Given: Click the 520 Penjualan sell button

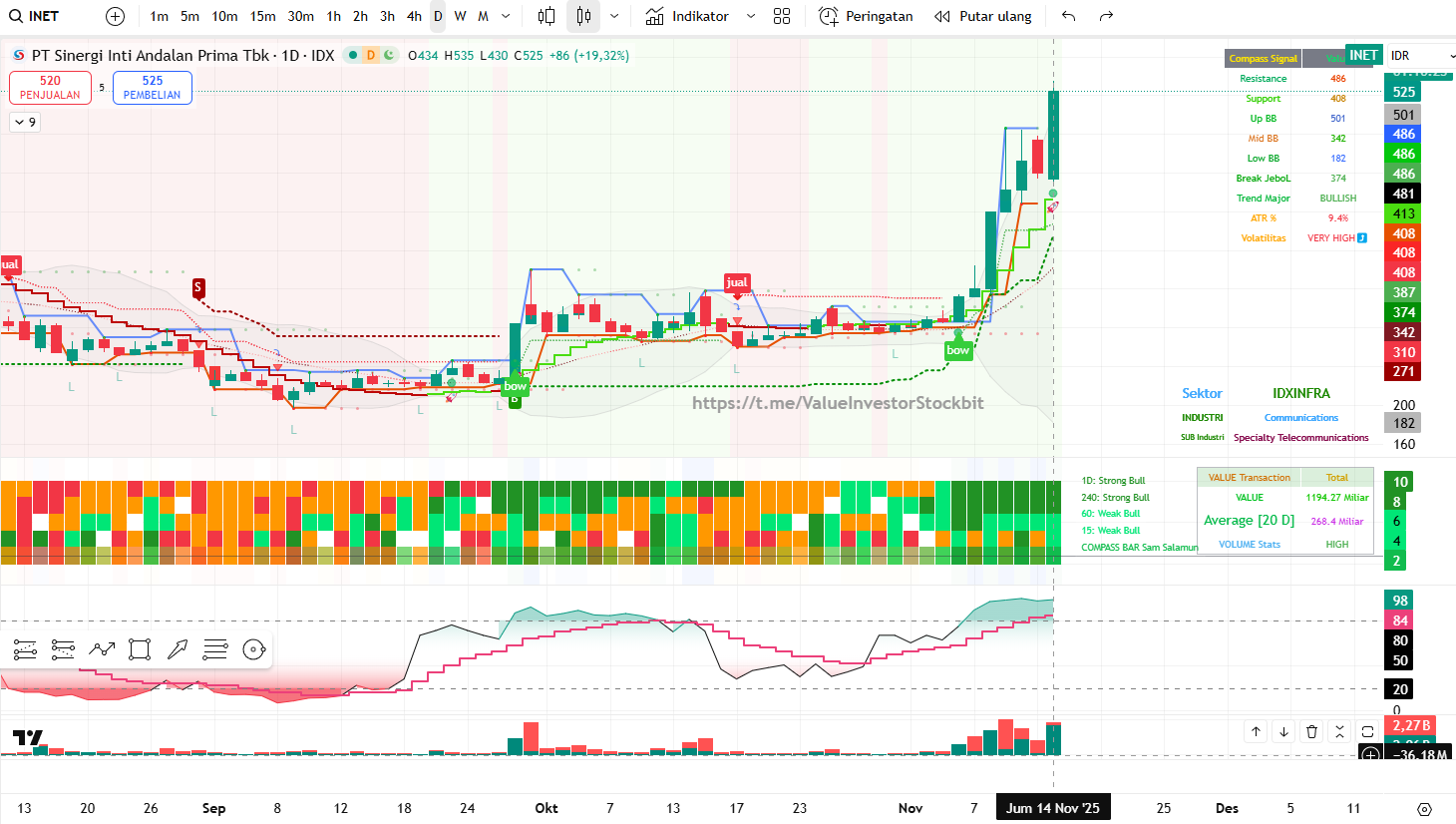Looking at the screenshot, I should click(50, 88).
